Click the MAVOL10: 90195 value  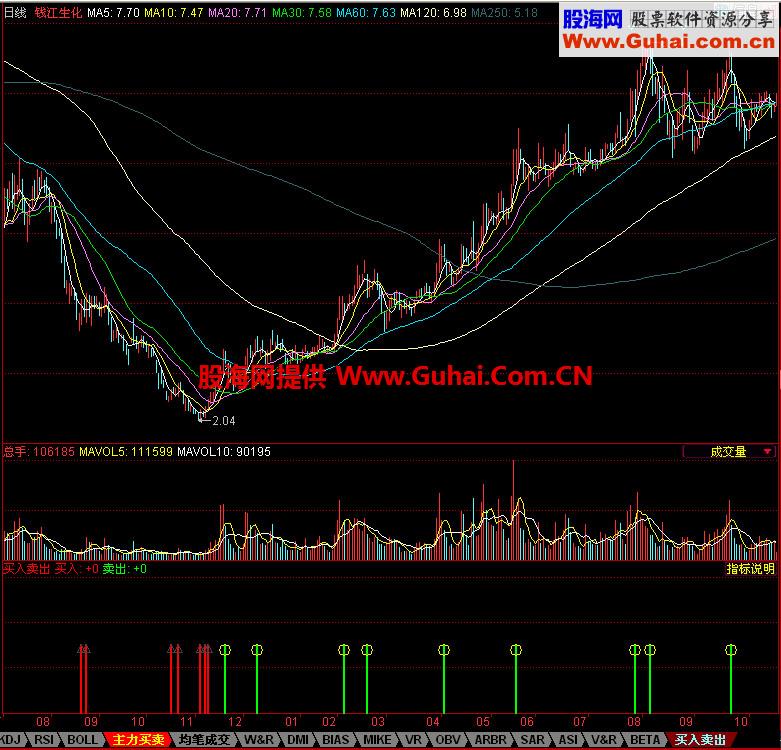tap(224, 452)
